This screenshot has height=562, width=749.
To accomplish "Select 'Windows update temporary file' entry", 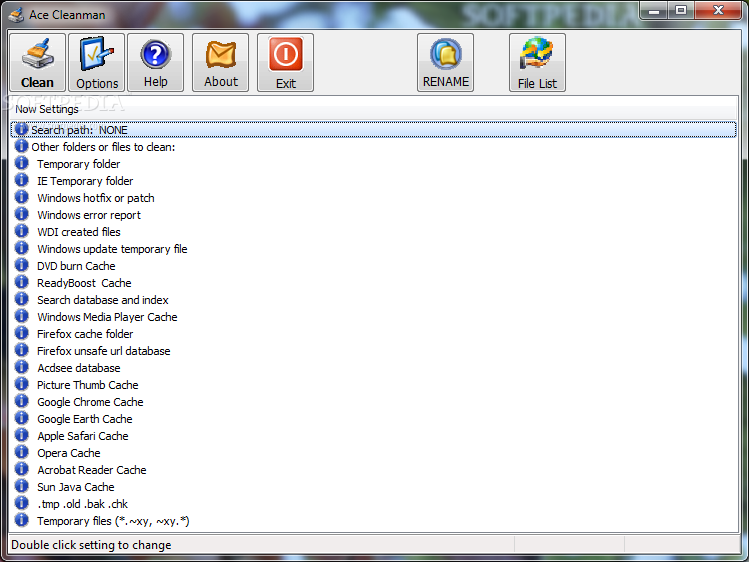I will (112, 249).
